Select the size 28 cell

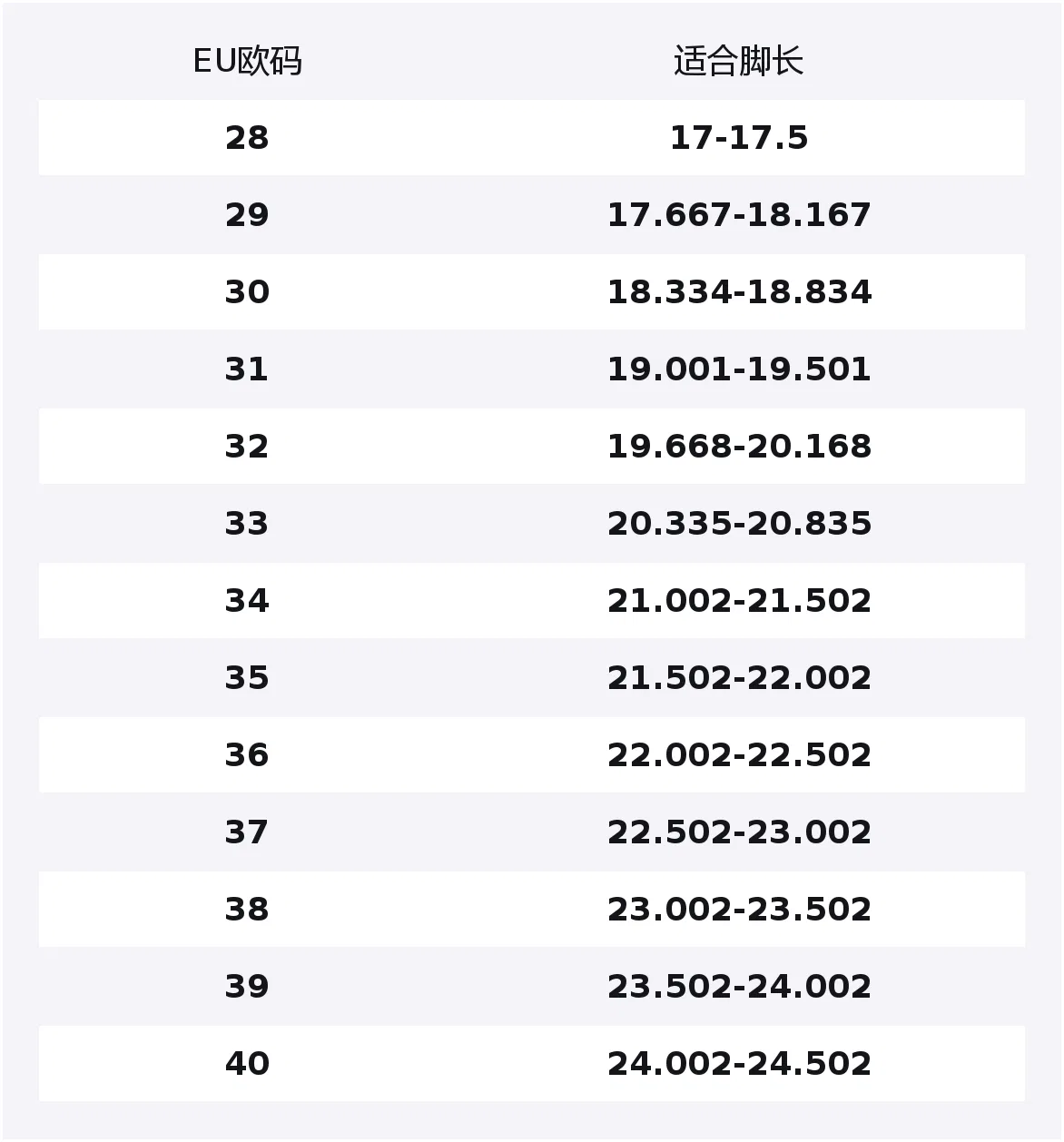[247, 138]
